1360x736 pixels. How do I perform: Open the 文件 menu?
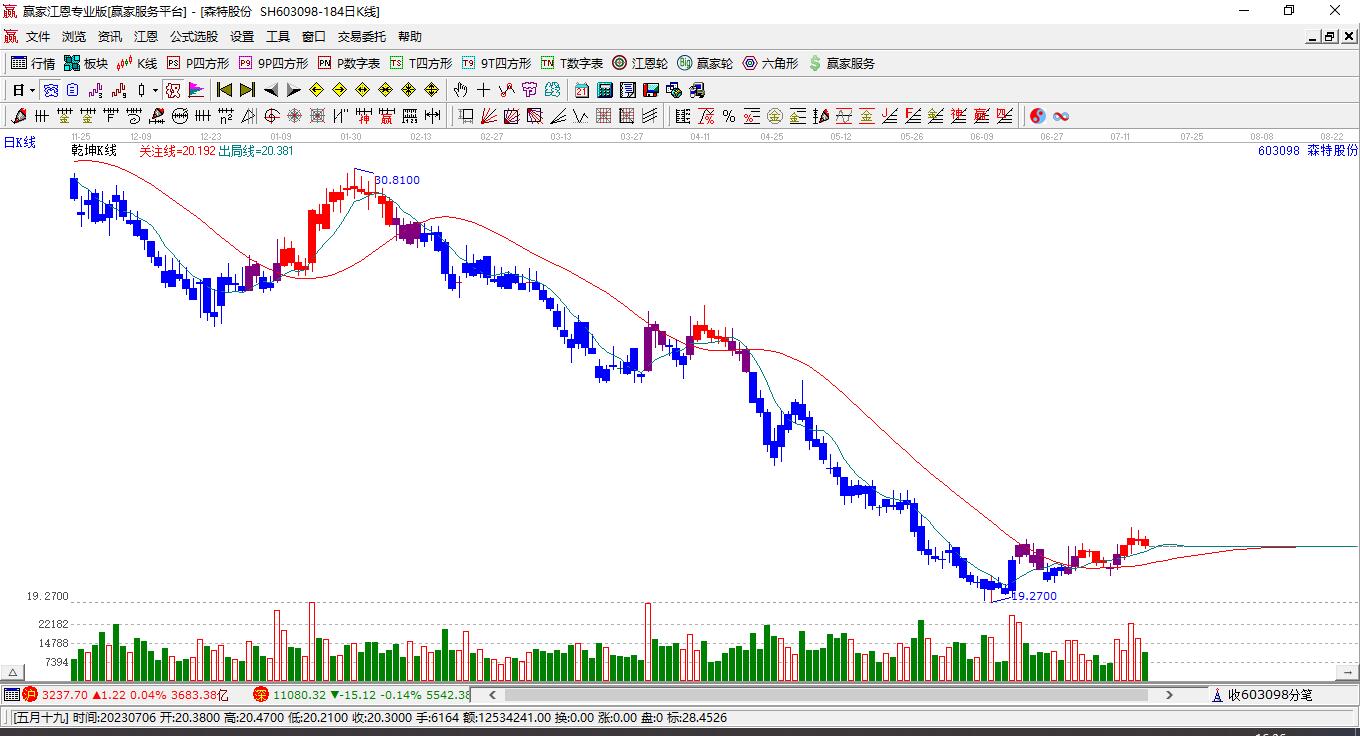click(38, 37)
